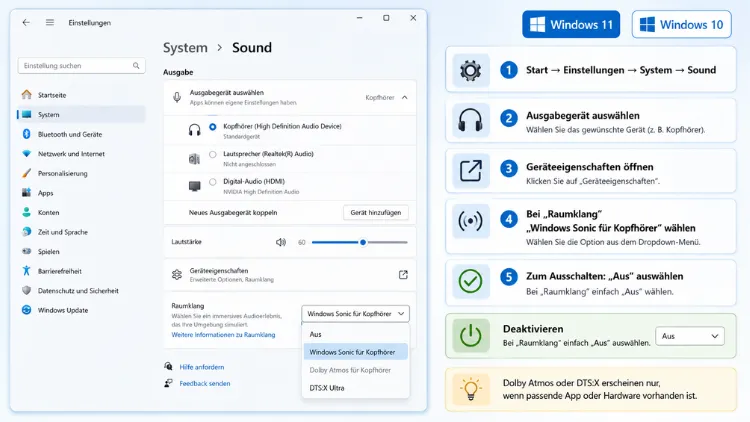This screenshot has width=750, height=422.
Task: Click the search magnifier icon
Action: [x=136, y=66]
